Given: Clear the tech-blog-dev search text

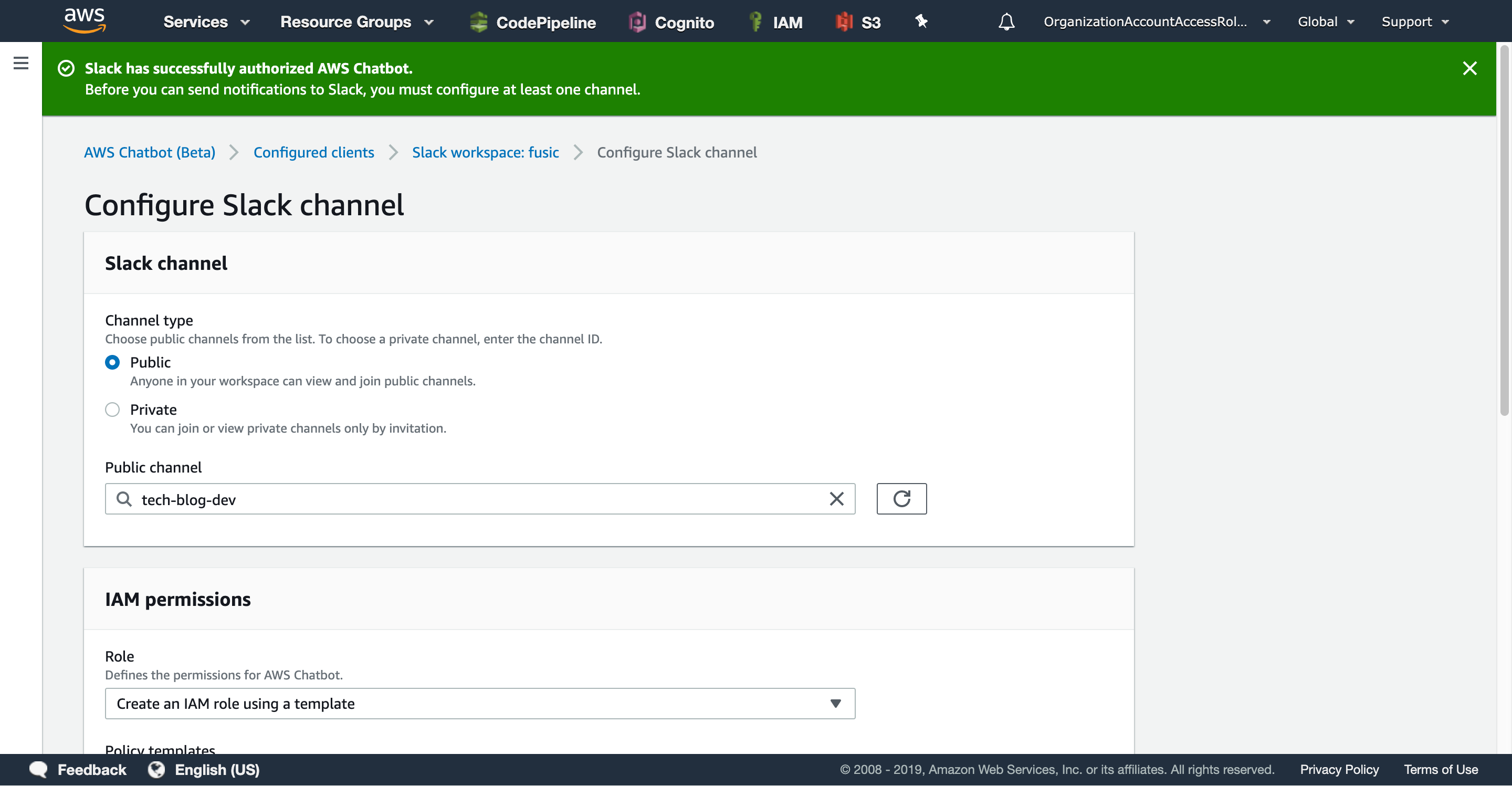Looking at the screenshot, I should tap(836, 498).
